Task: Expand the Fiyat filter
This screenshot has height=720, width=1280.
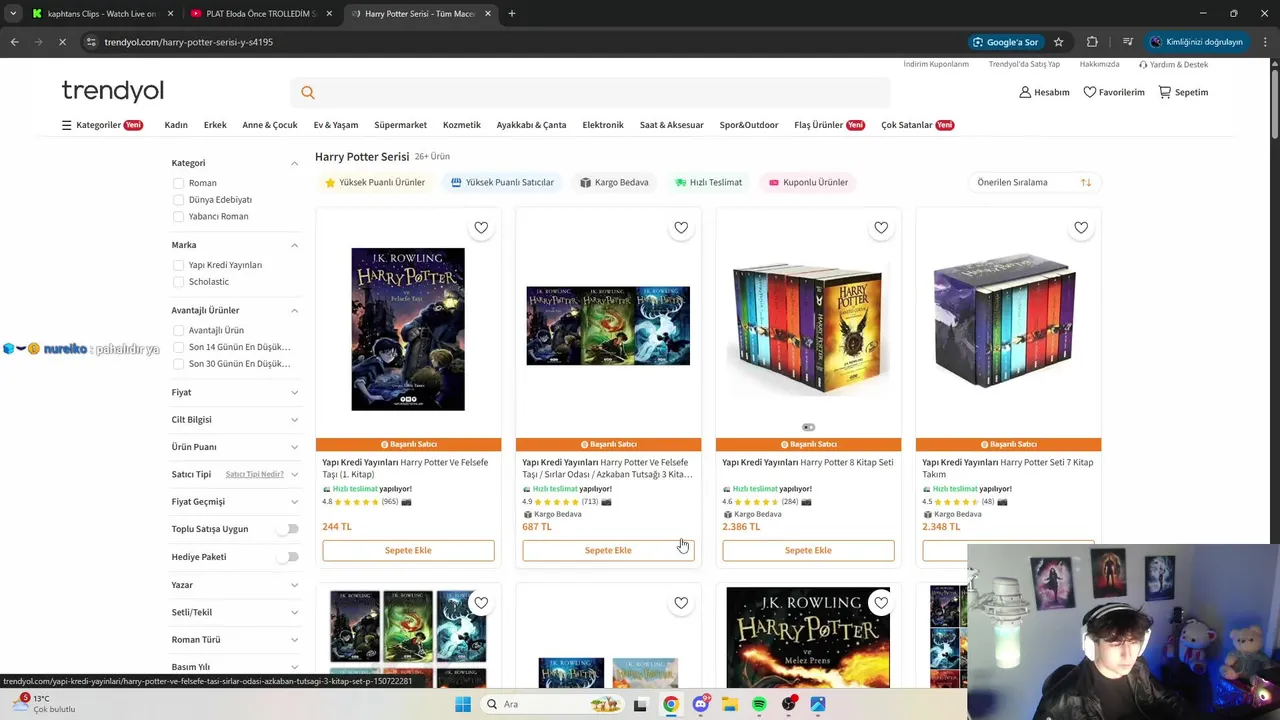Action: coord(294,392)
